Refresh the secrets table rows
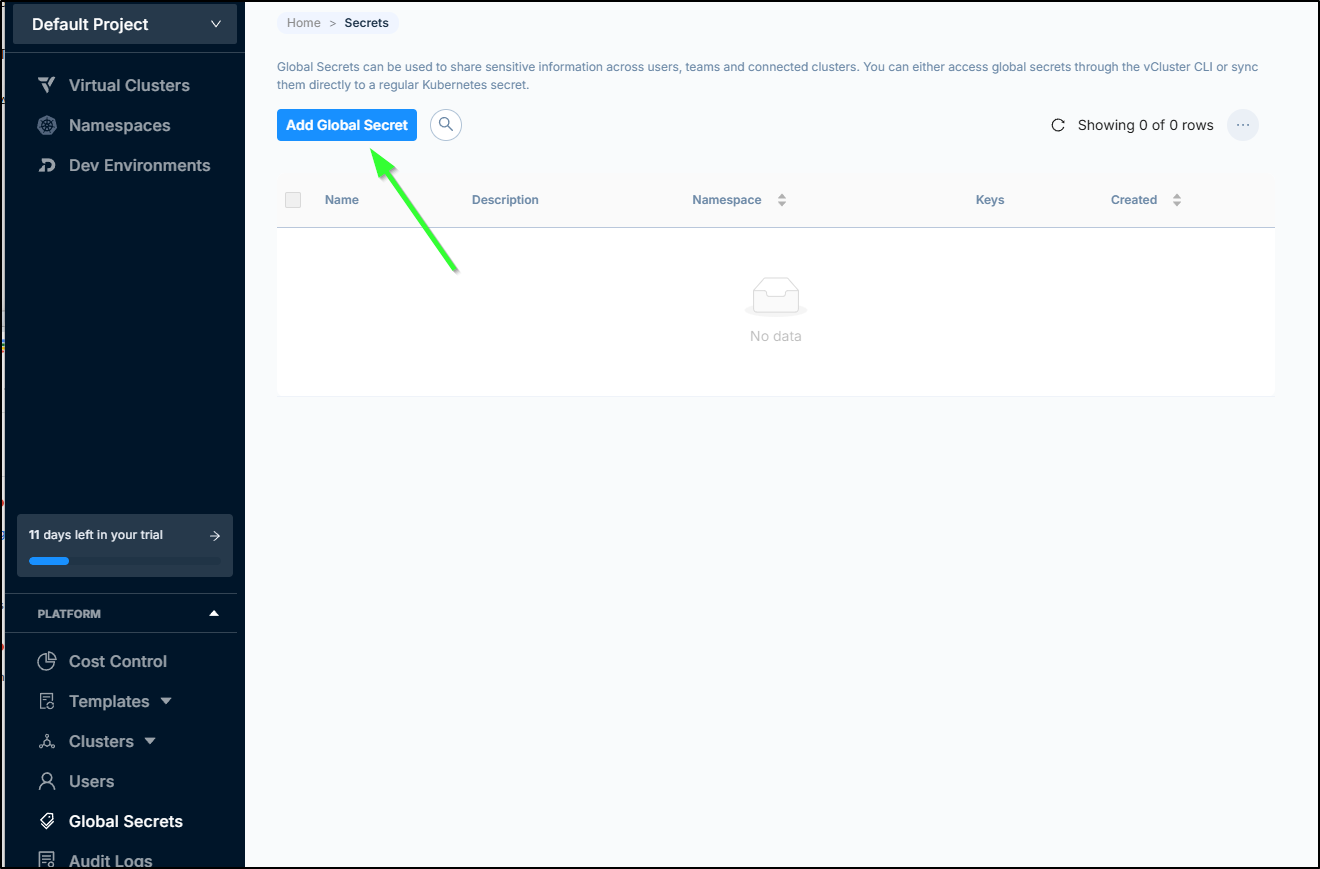The width and height of the screenshot is (1320, 869). [x=1058, y=125]
